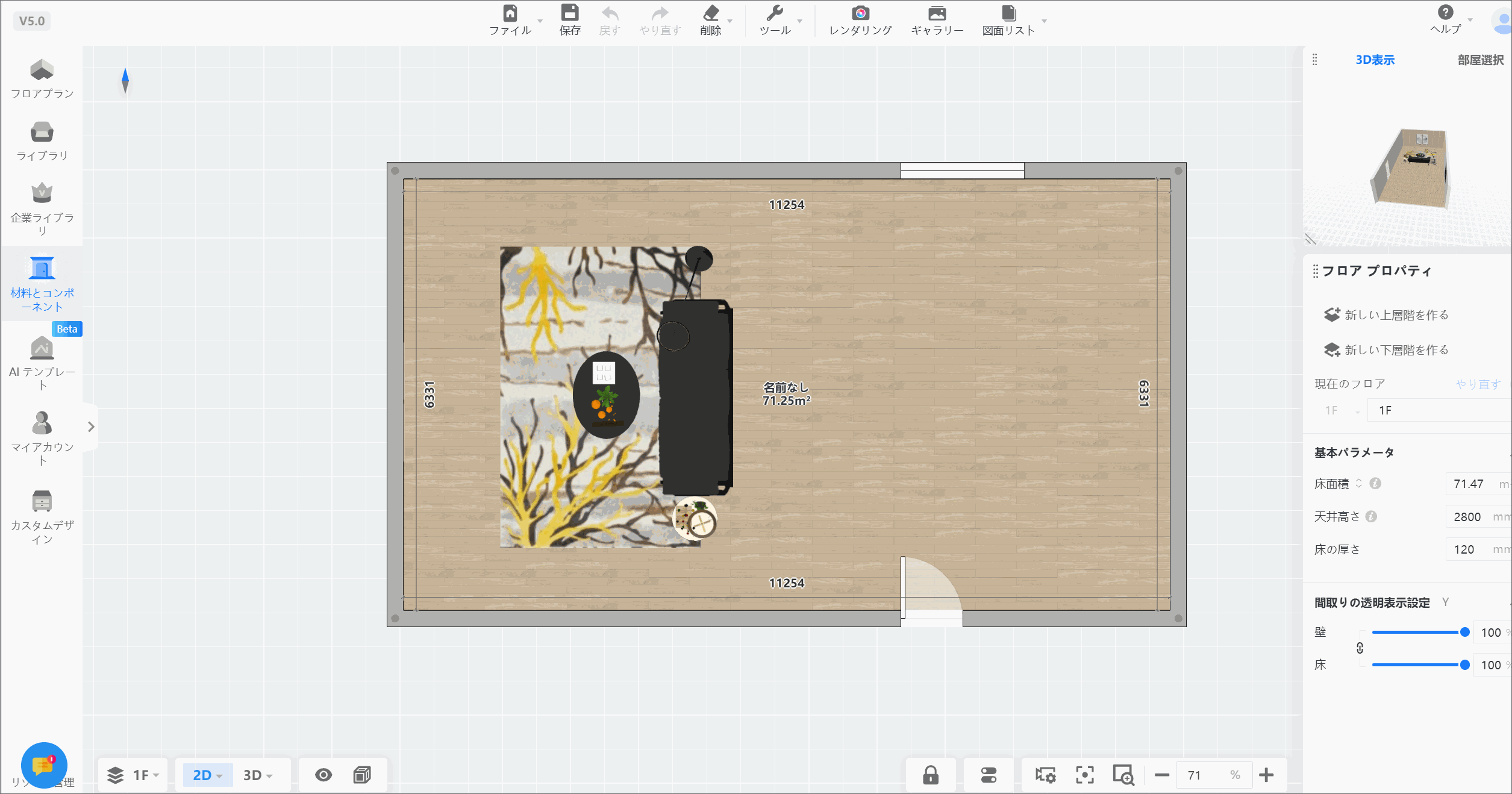Click 新しい下層階を作る
1512x794 pixels.
pos(1386,349)
